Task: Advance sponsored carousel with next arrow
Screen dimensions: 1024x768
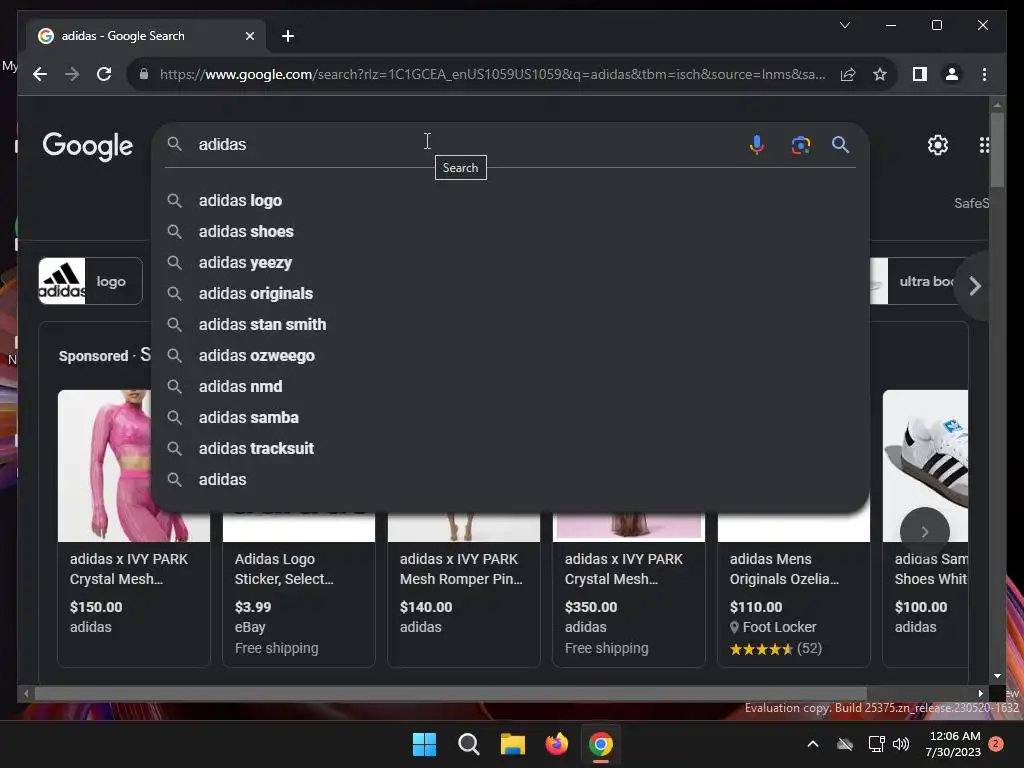Action: click(925, 532)
